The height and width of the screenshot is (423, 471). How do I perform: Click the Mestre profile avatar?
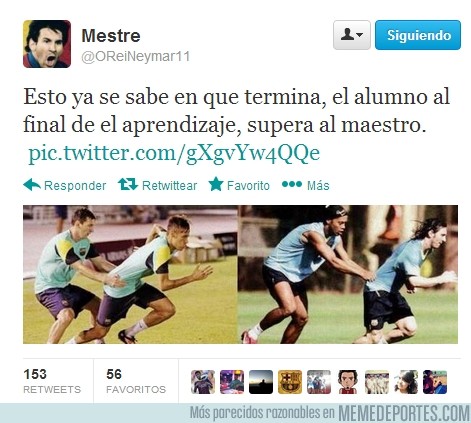47,44
